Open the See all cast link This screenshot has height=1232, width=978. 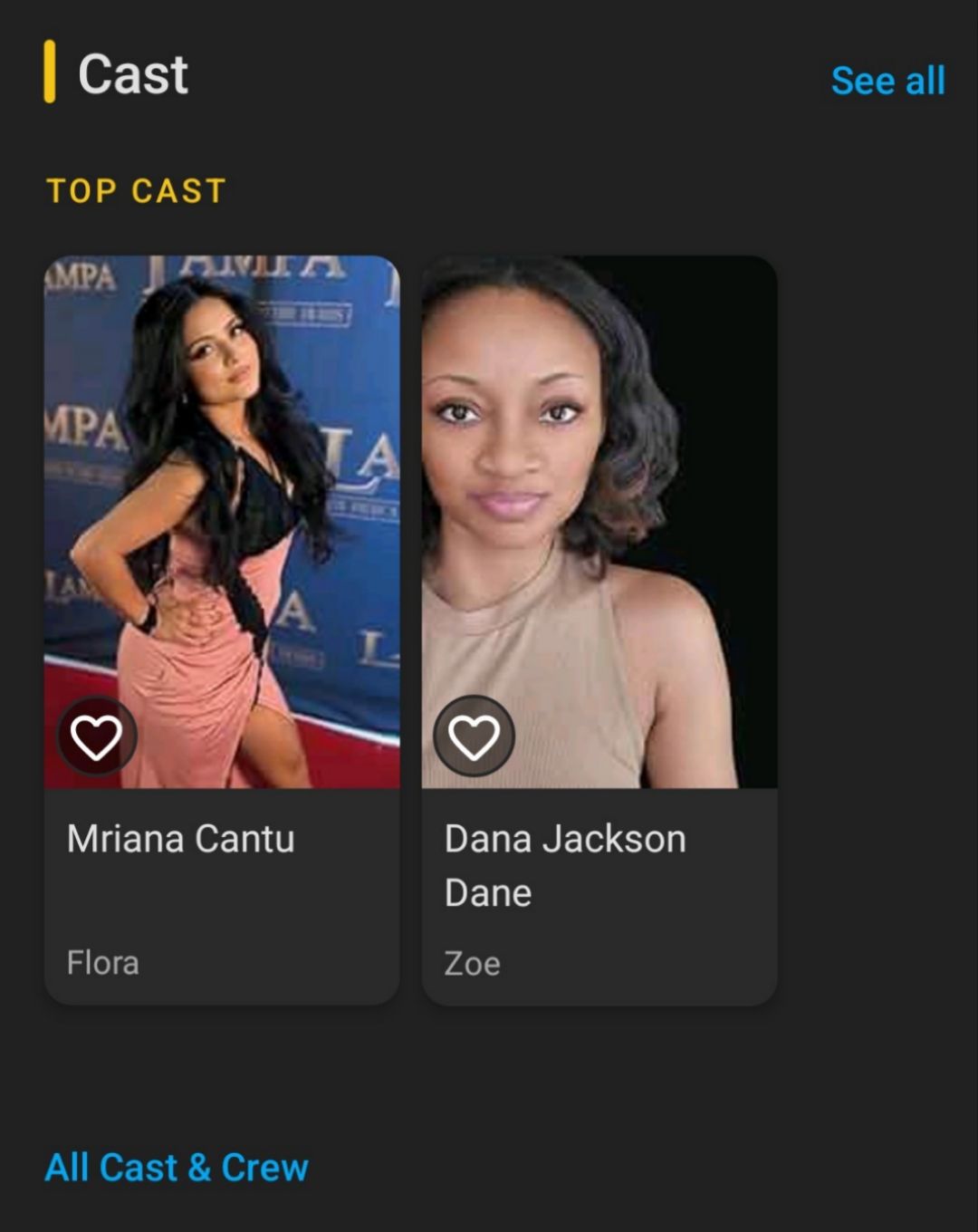[x=888, y=81]
